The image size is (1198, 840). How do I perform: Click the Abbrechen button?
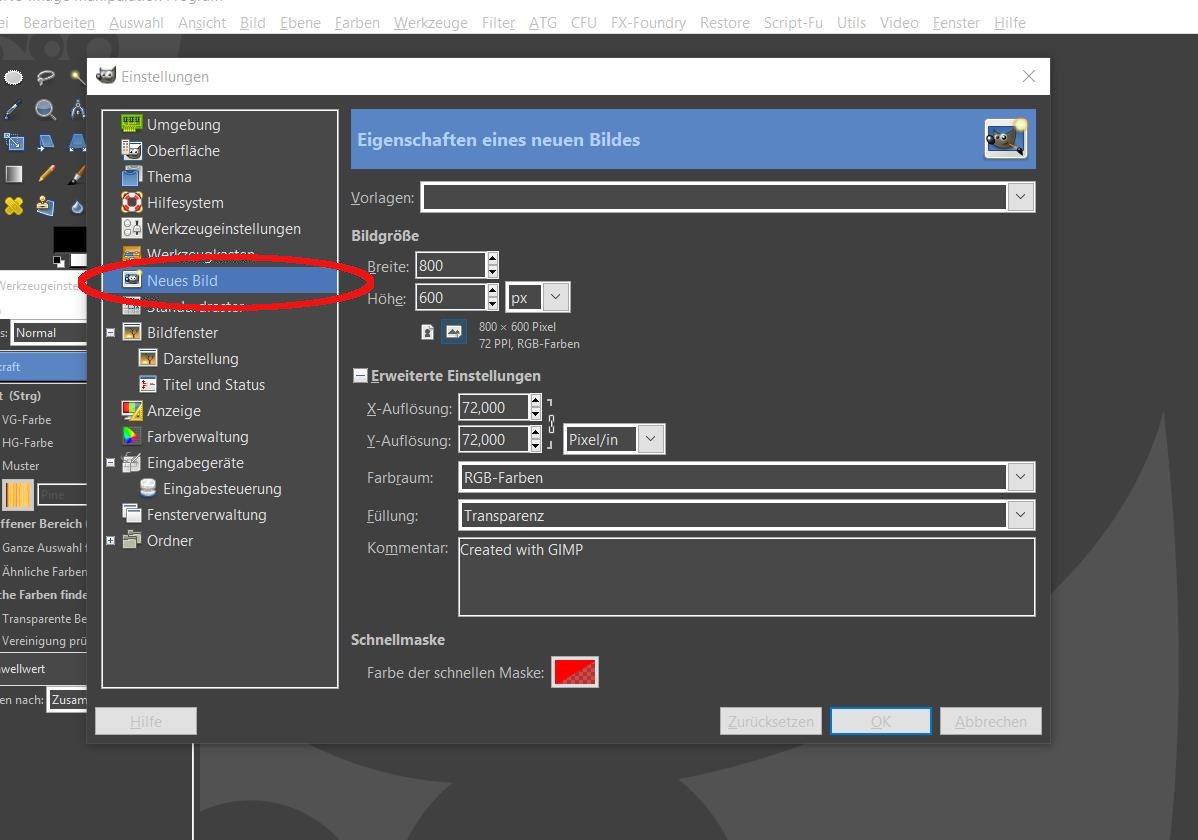990,721
